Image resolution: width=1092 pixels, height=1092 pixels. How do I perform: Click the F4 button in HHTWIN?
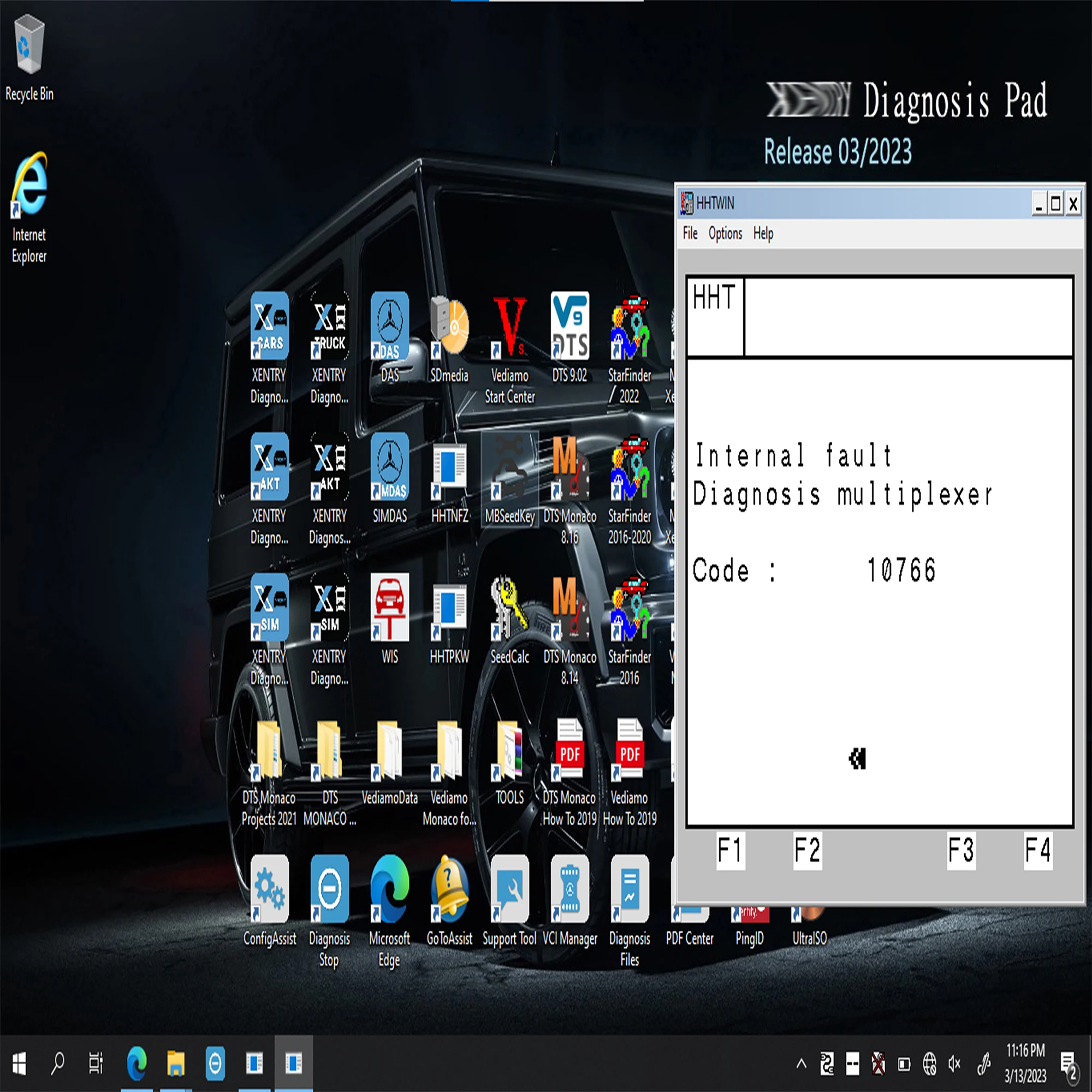(x=1038, y=850)
